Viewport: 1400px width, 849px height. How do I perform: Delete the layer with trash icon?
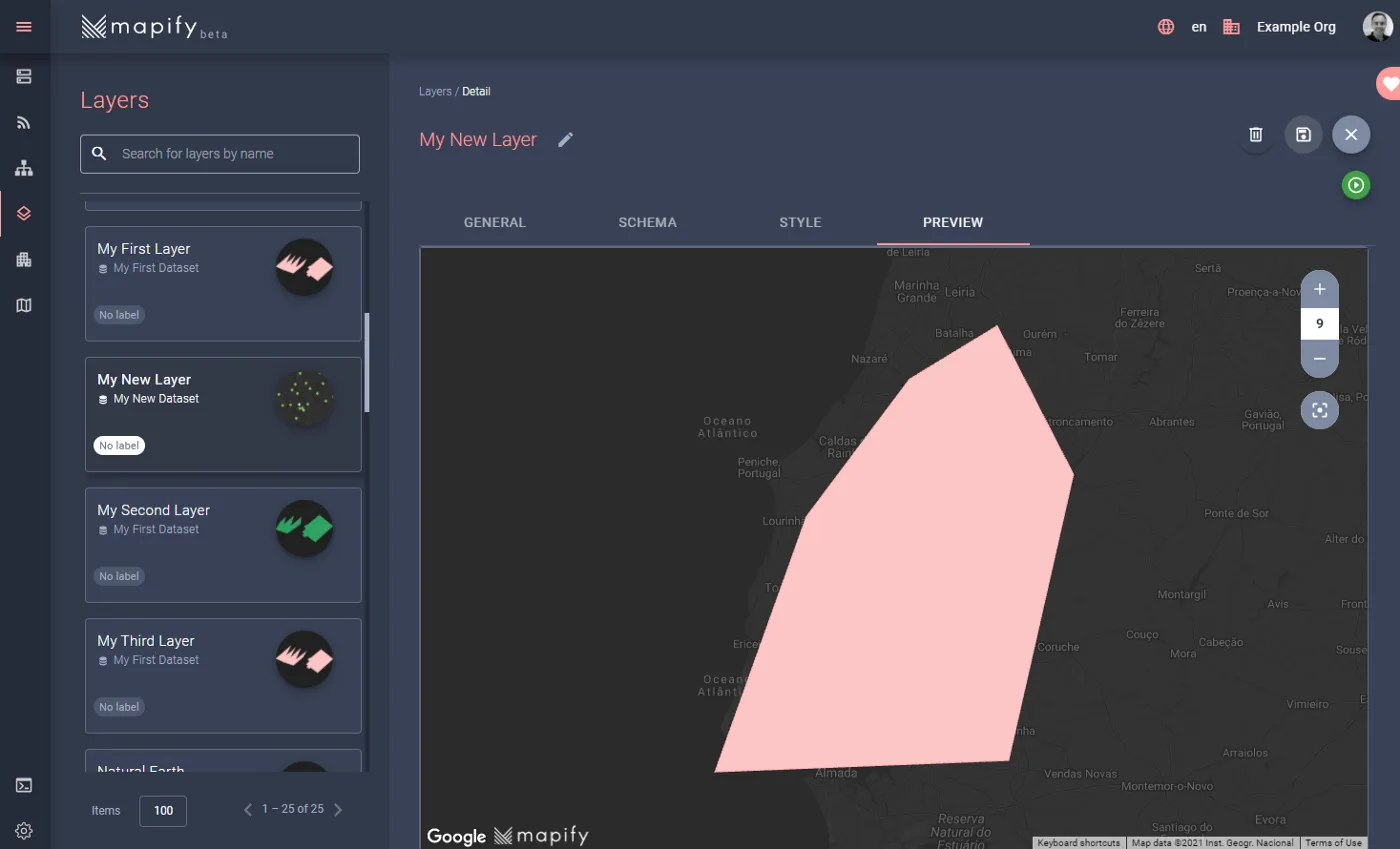[x=1256, y=134]
